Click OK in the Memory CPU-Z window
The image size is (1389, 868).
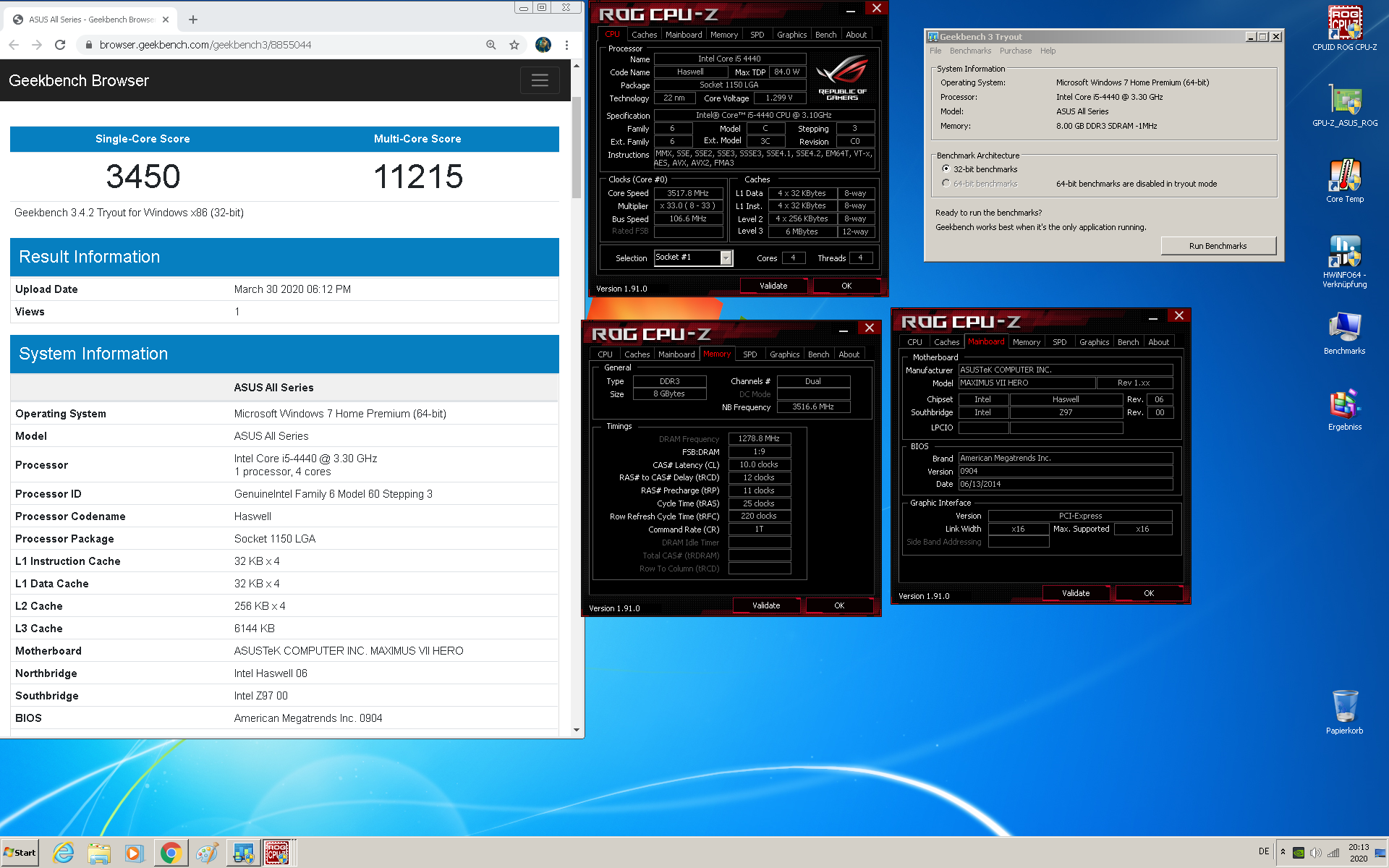click(x=839, y=605)
